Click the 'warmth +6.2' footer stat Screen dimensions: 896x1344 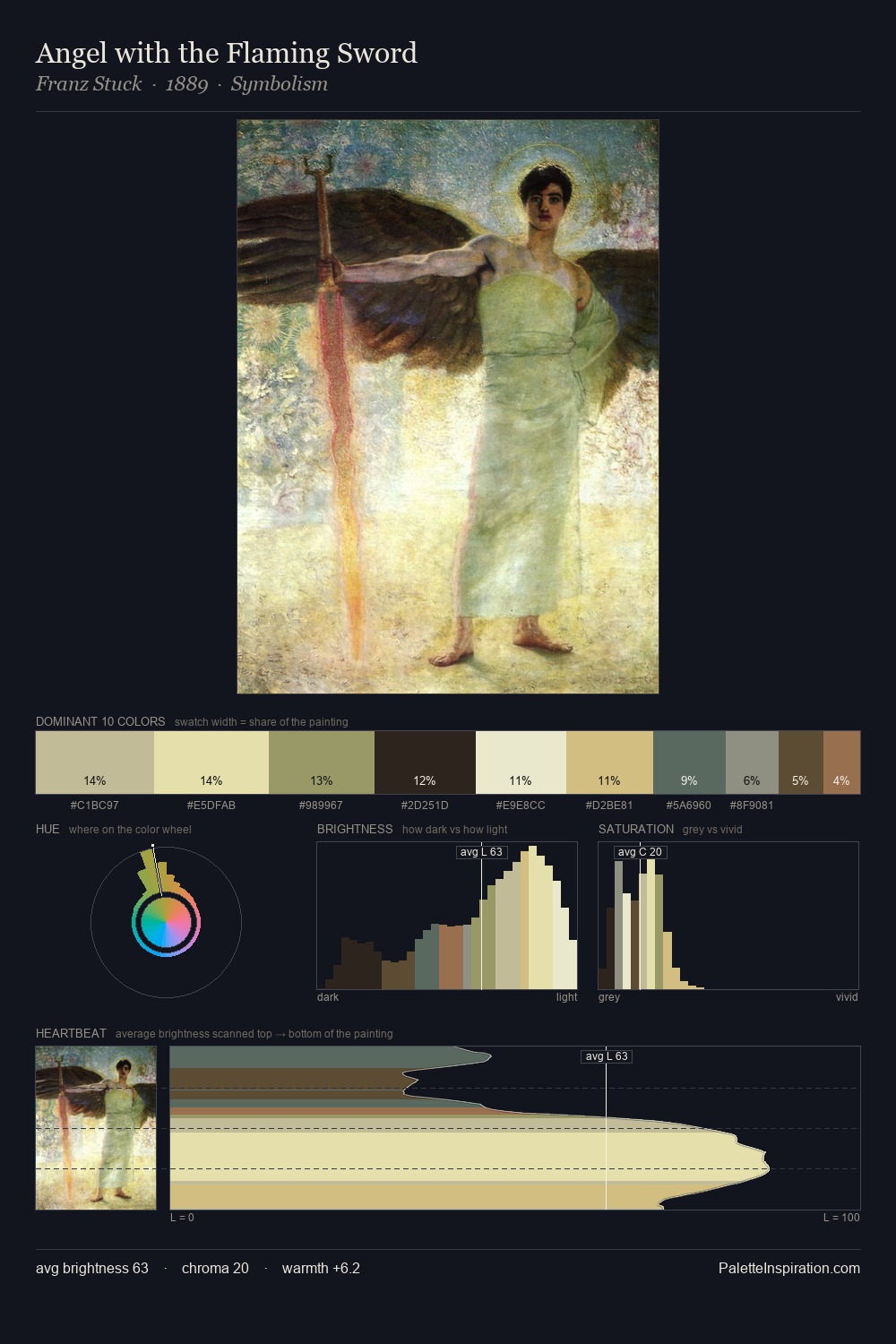click(x=321, y=1268)
